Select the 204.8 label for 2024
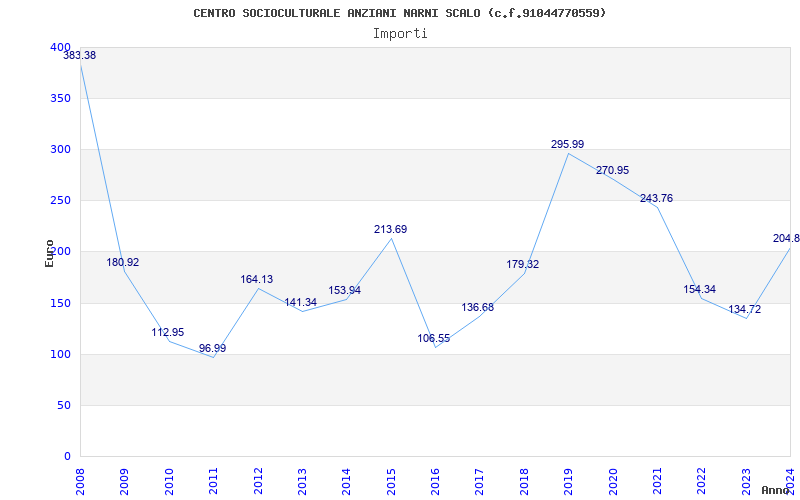Image resolution: width=800 pixels, height=500 pixels. click(786, 238)
